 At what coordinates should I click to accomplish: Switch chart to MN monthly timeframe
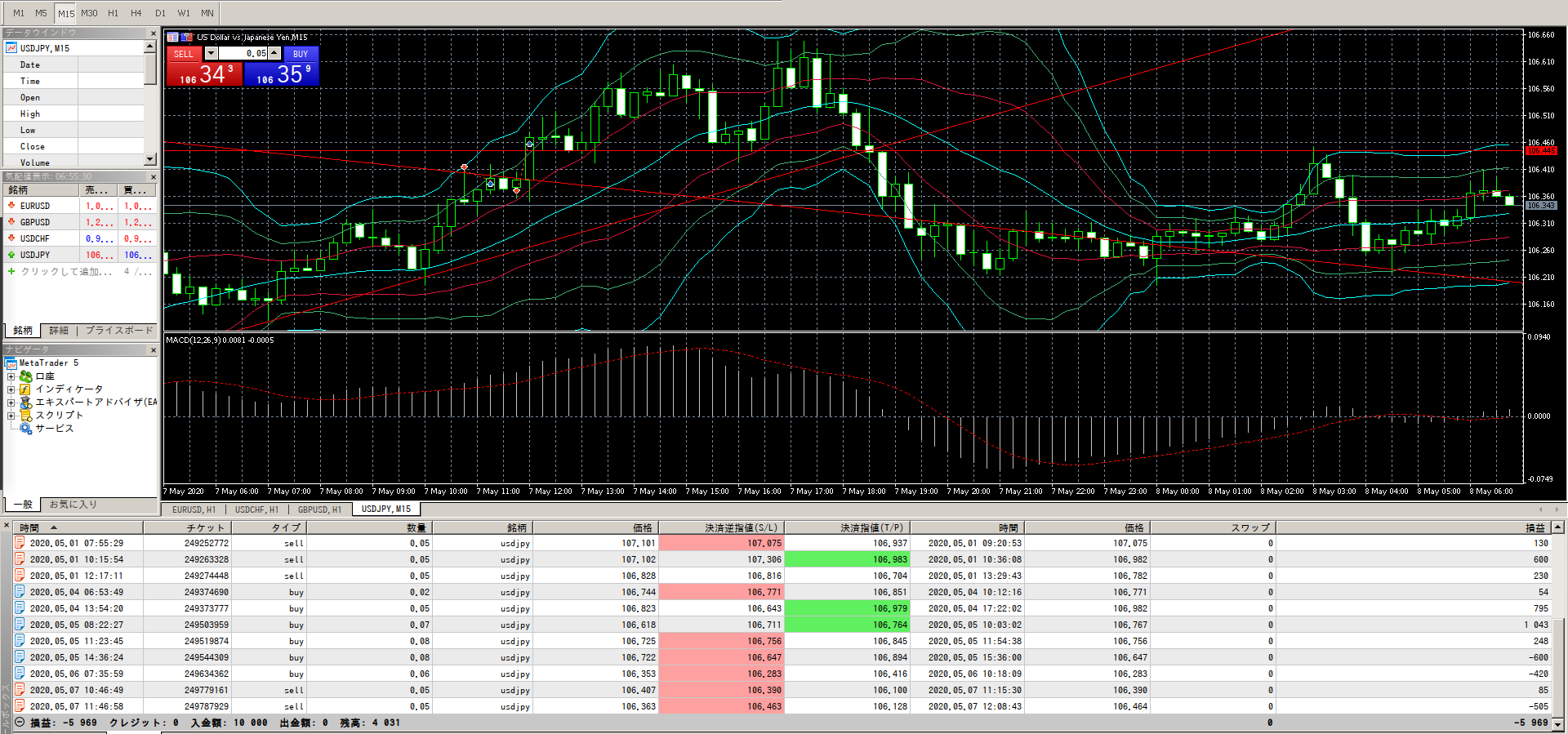pos(207,13)
